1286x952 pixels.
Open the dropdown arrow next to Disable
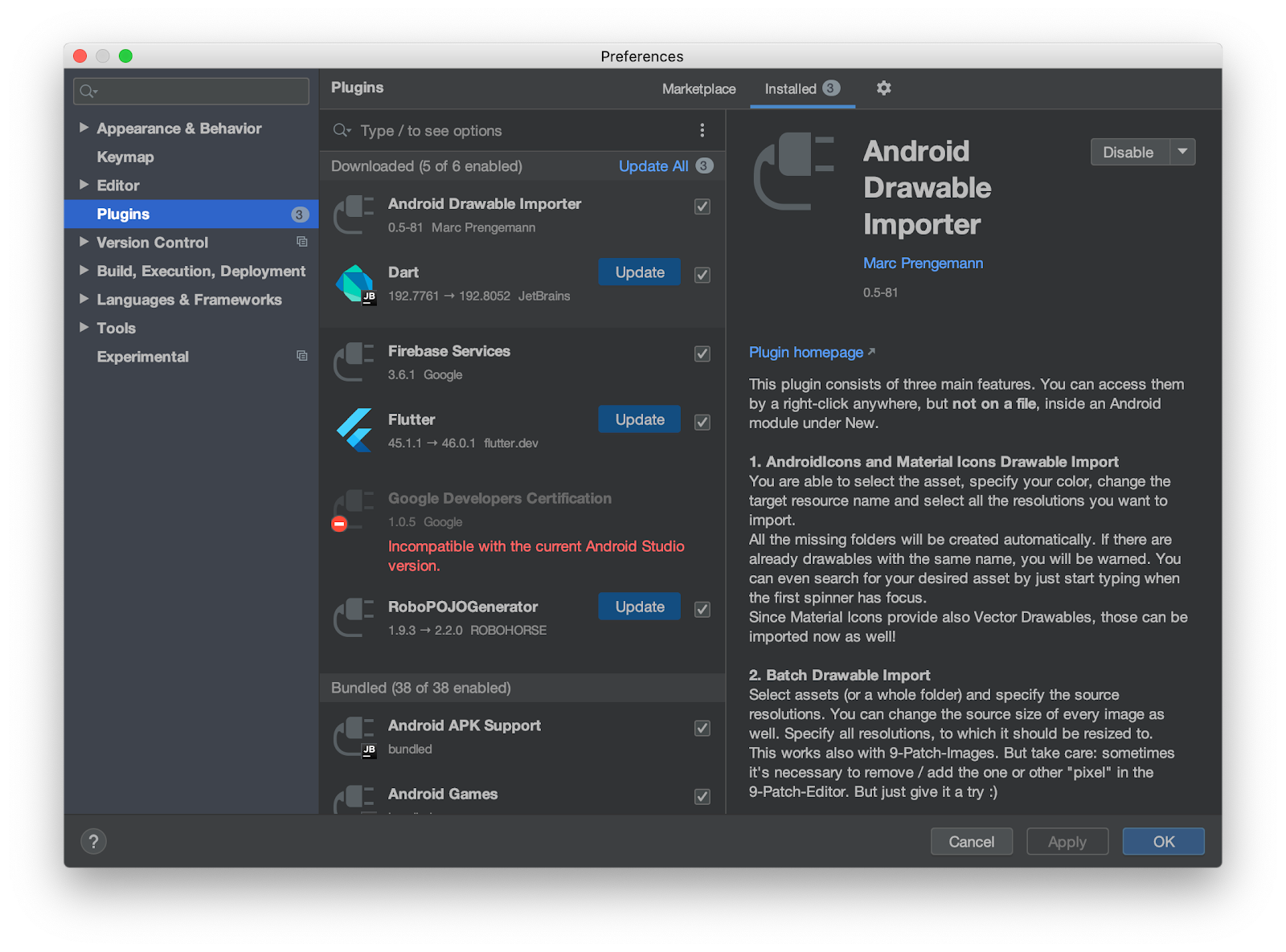tap(1182, 152)
